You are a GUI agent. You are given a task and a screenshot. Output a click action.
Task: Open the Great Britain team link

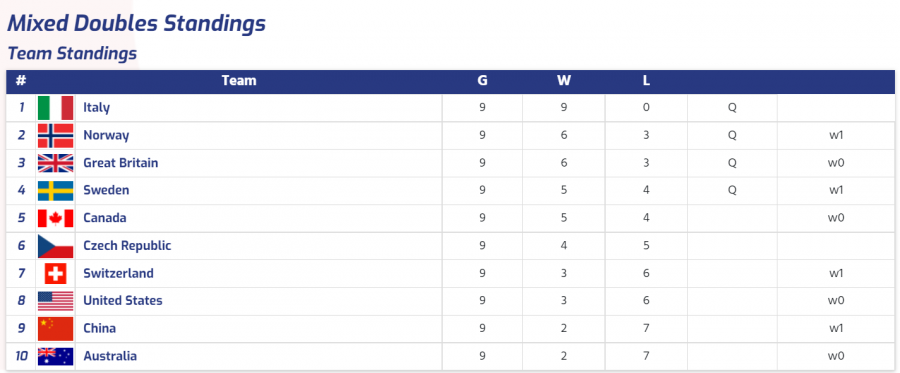(x=121, y=163)
